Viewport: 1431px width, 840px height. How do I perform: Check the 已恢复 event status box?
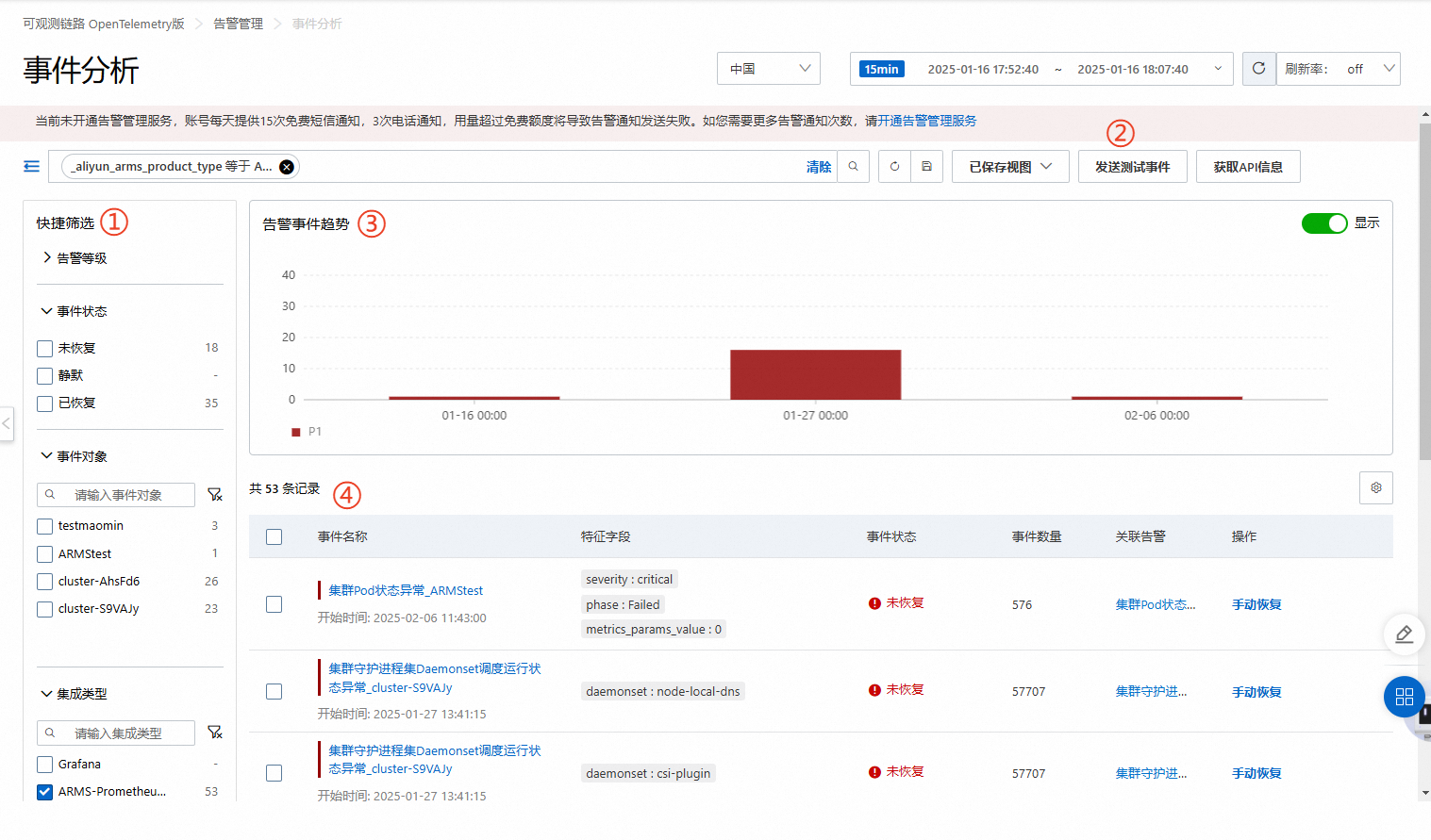click(44, 404)
